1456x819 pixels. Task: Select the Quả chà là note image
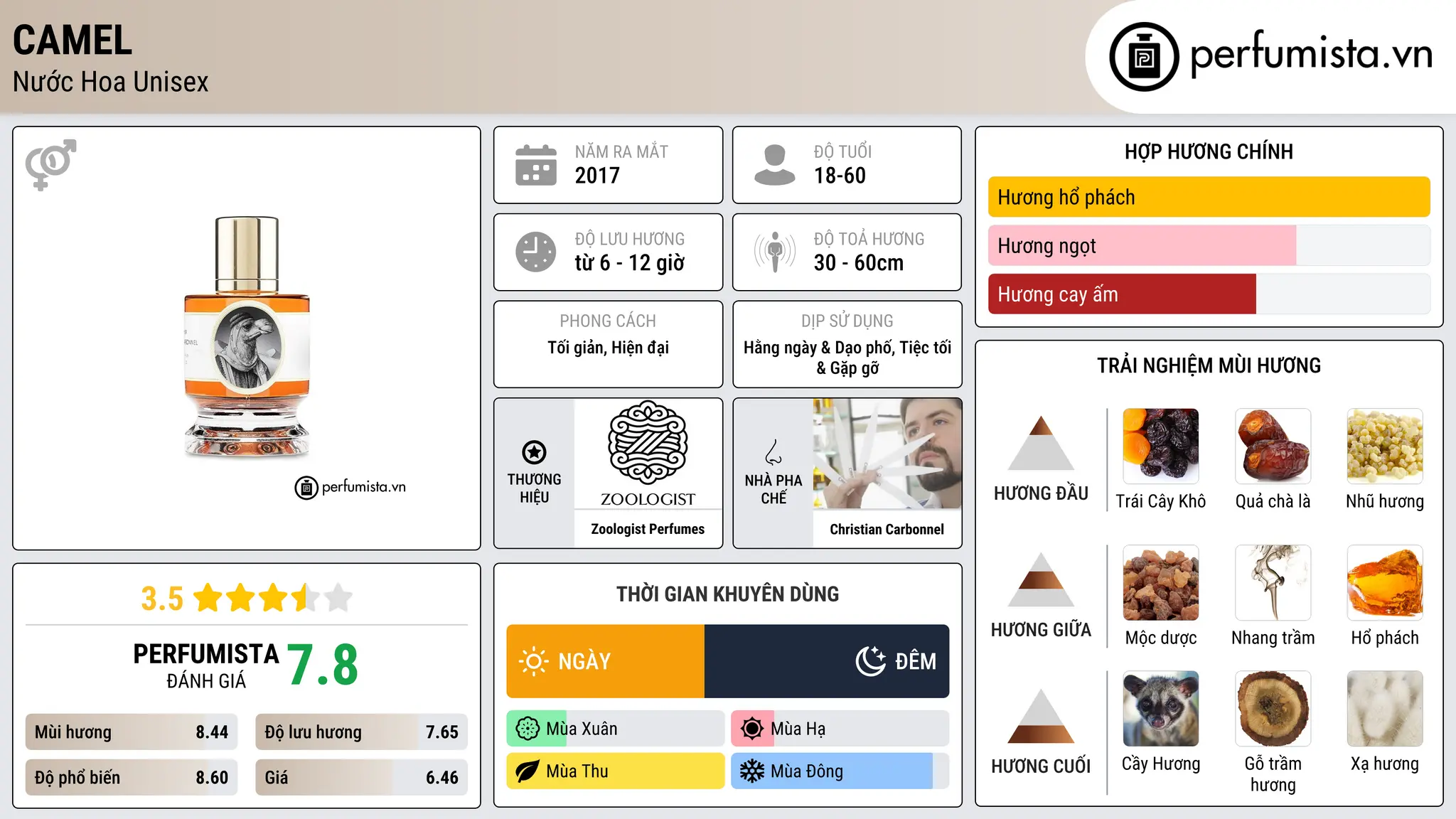1273,446
